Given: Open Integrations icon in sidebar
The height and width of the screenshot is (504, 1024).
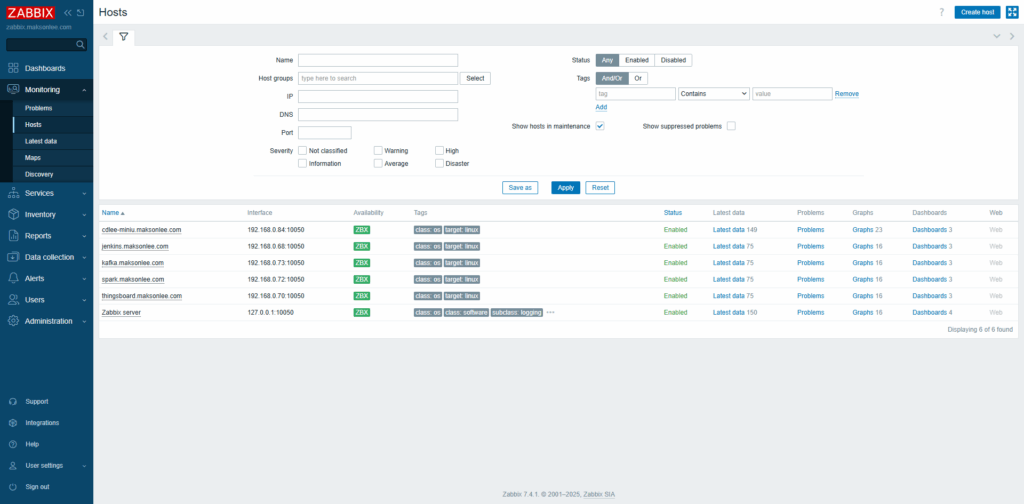Looking at the screenshot, I should click(x=13, y=423).
